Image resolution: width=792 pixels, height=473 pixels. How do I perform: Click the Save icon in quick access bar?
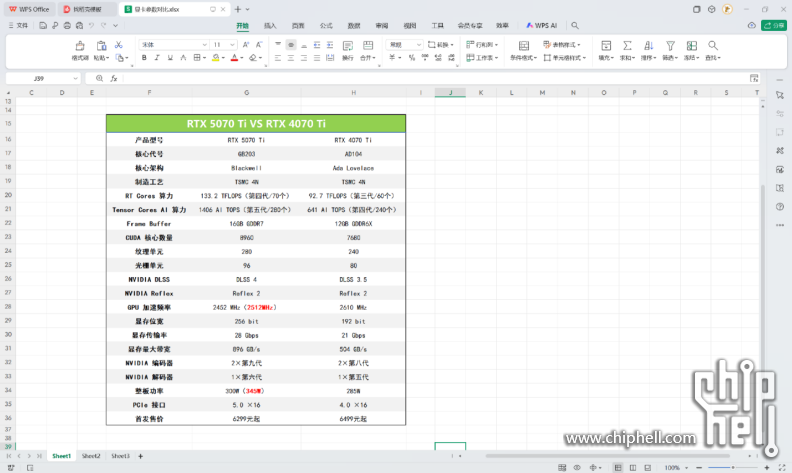[x=43, y=25]
